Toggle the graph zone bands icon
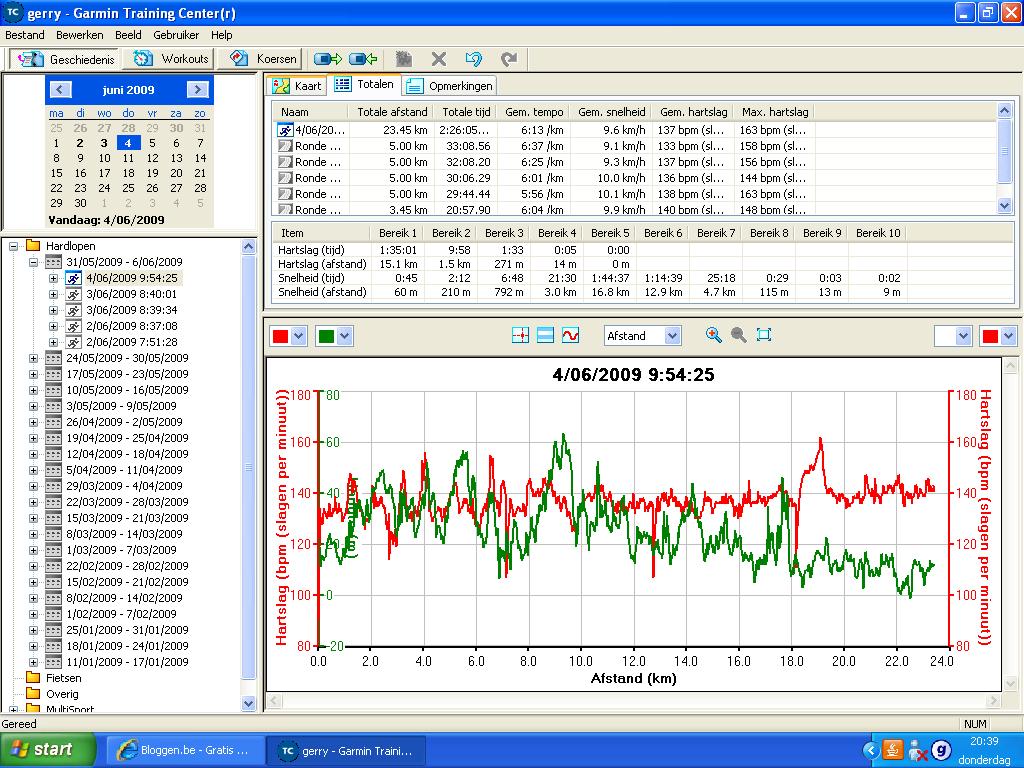The height and width of the screenshot is (768, 1024). (x=545, y=336)
